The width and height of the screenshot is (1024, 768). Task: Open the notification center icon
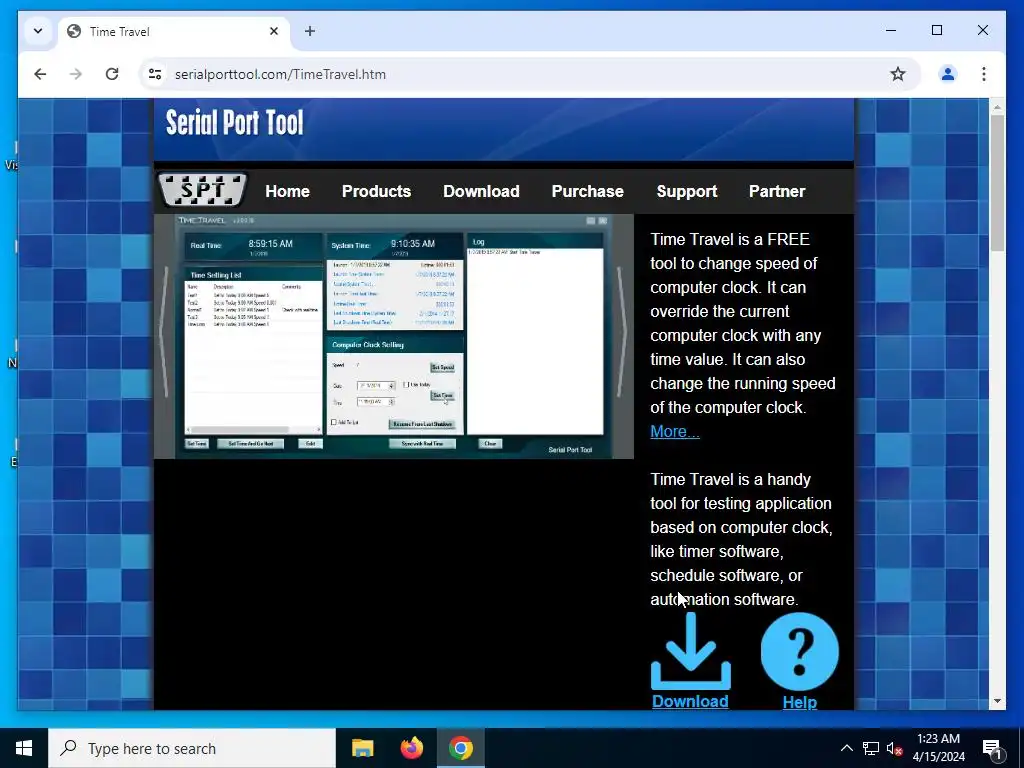coord(992,748)
